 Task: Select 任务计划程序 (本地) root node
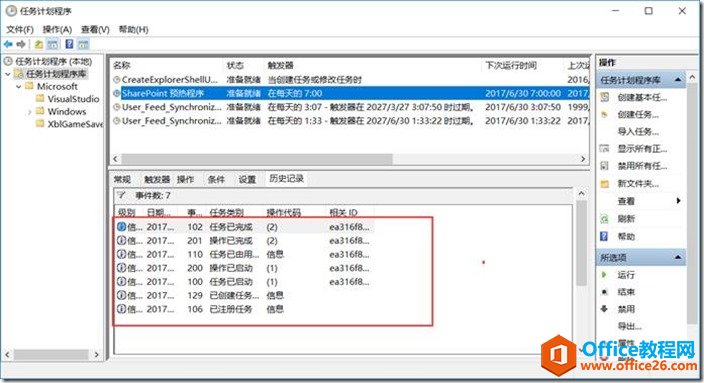pos(53,62)
